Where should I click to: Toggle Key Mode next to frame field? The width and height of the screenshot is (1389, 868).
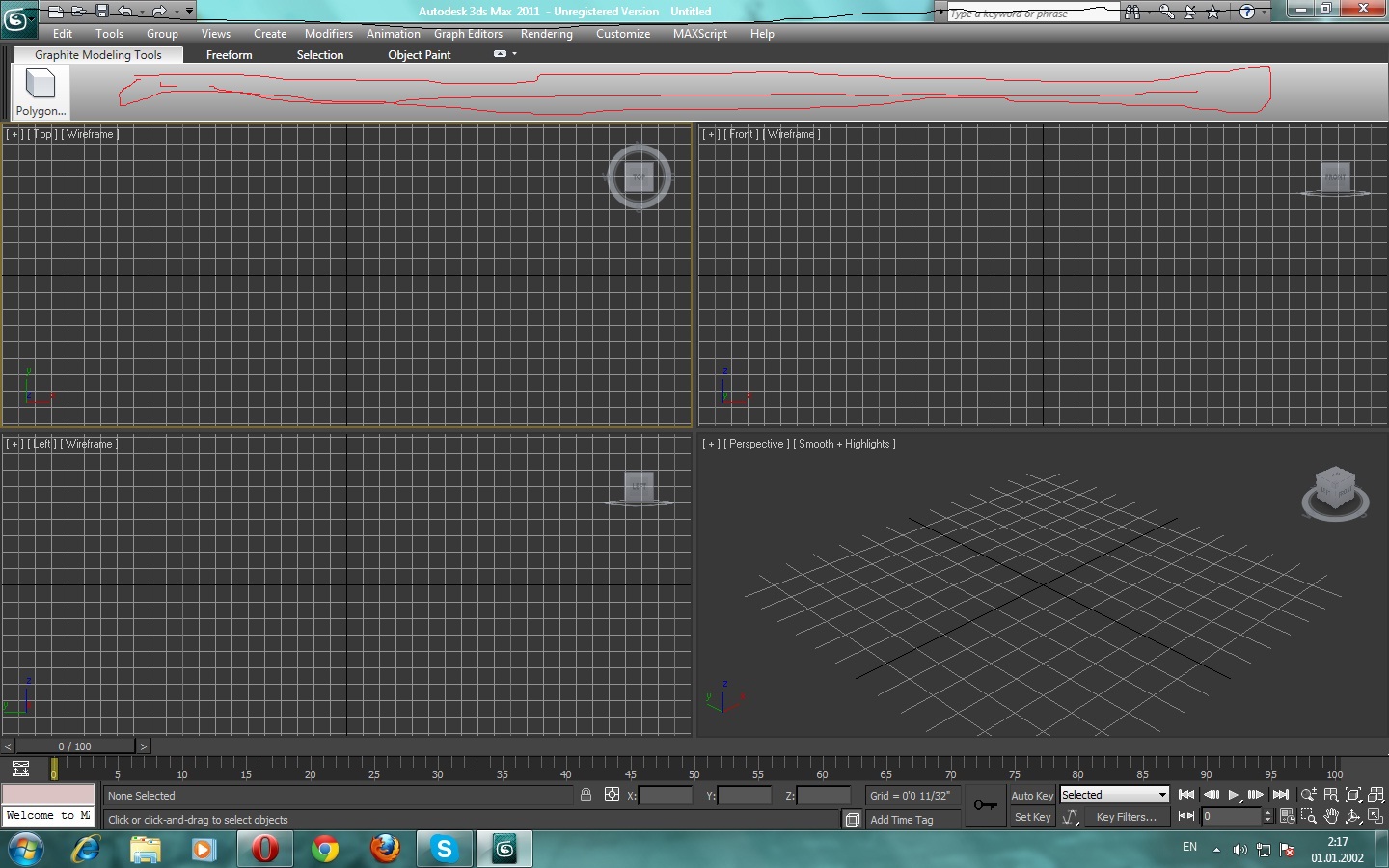[x=1186, y=817]
